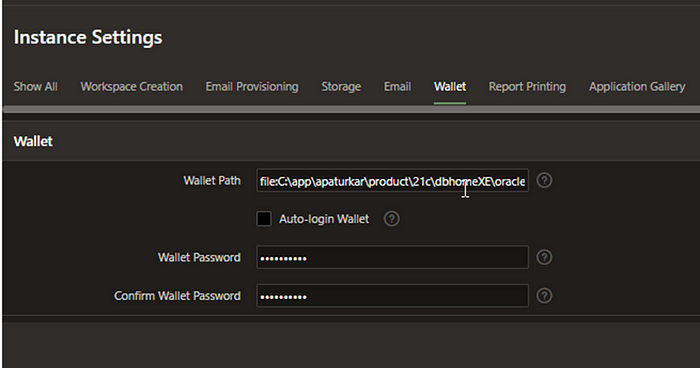Image resolution: width=700 pixels, height=368 pixels.
Task: Open help for Auto-login Wallet option
Action: pos(392,219)
